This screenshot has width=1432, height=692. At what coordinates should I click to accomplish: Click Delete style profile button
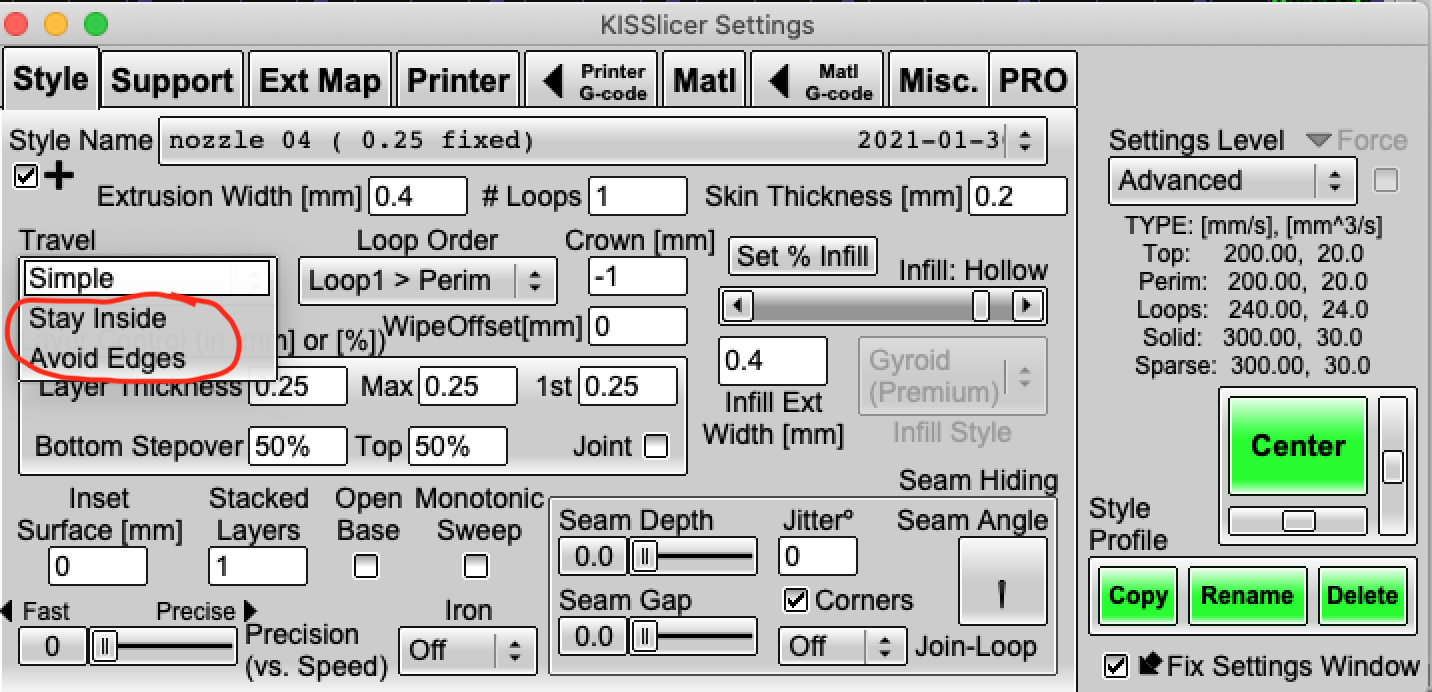click(x=1361, y=596)
